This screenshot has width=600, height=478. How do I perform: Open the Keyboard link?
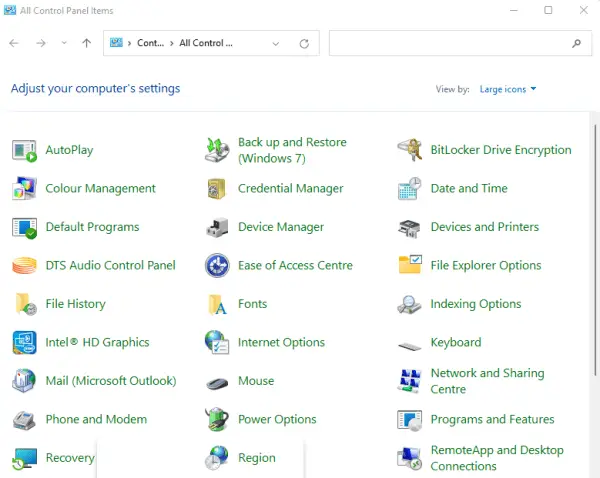point(456,342)
